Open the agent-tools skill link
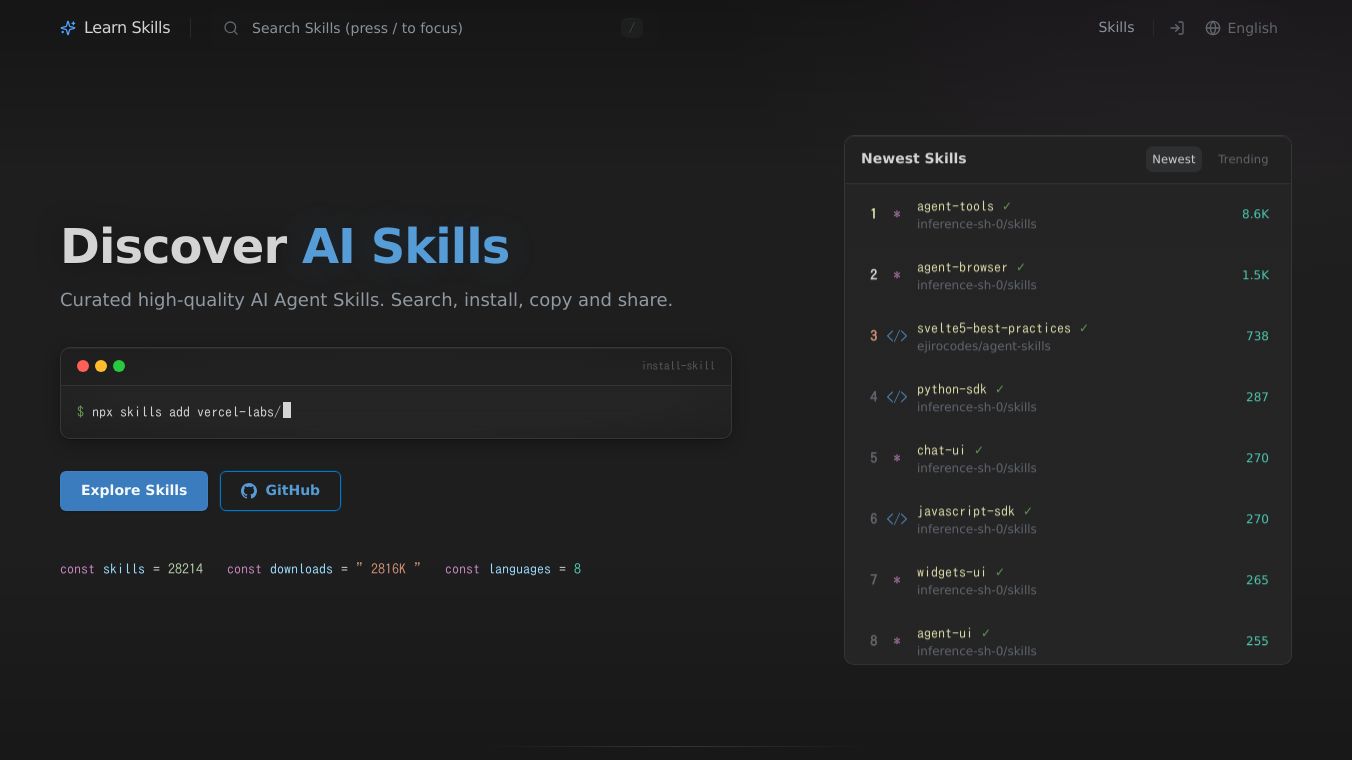The height and width of the screenshot is (760, 1352). pyautogui.click(x=955, y=206)
